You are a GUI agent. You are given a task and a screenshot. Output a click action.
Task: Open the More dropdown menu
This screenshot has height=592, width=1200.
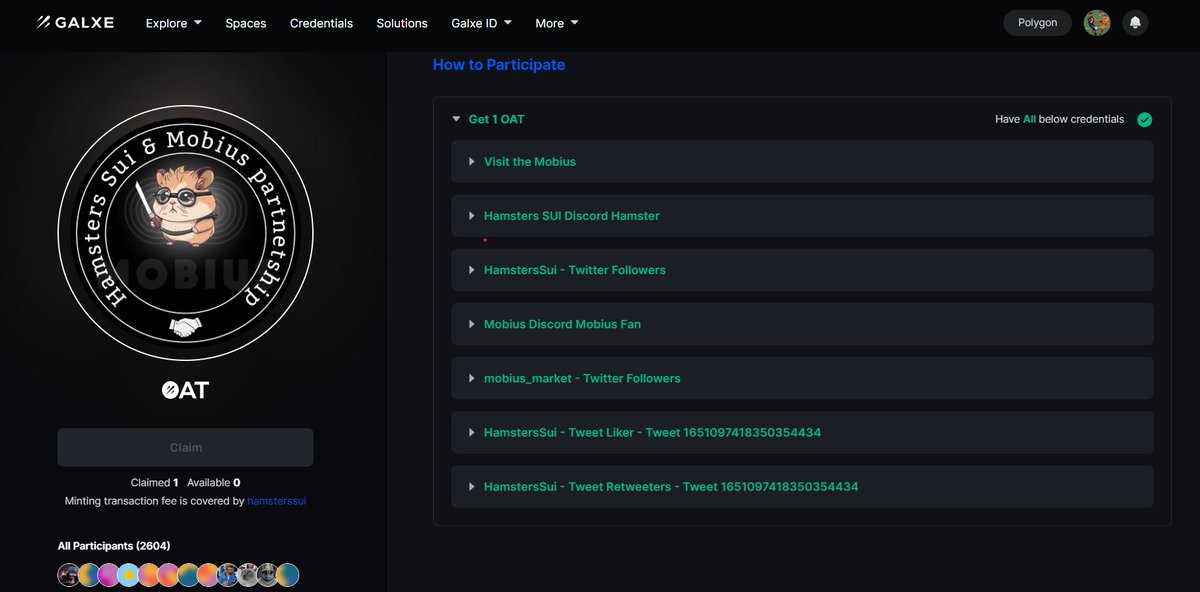point(557,23)
